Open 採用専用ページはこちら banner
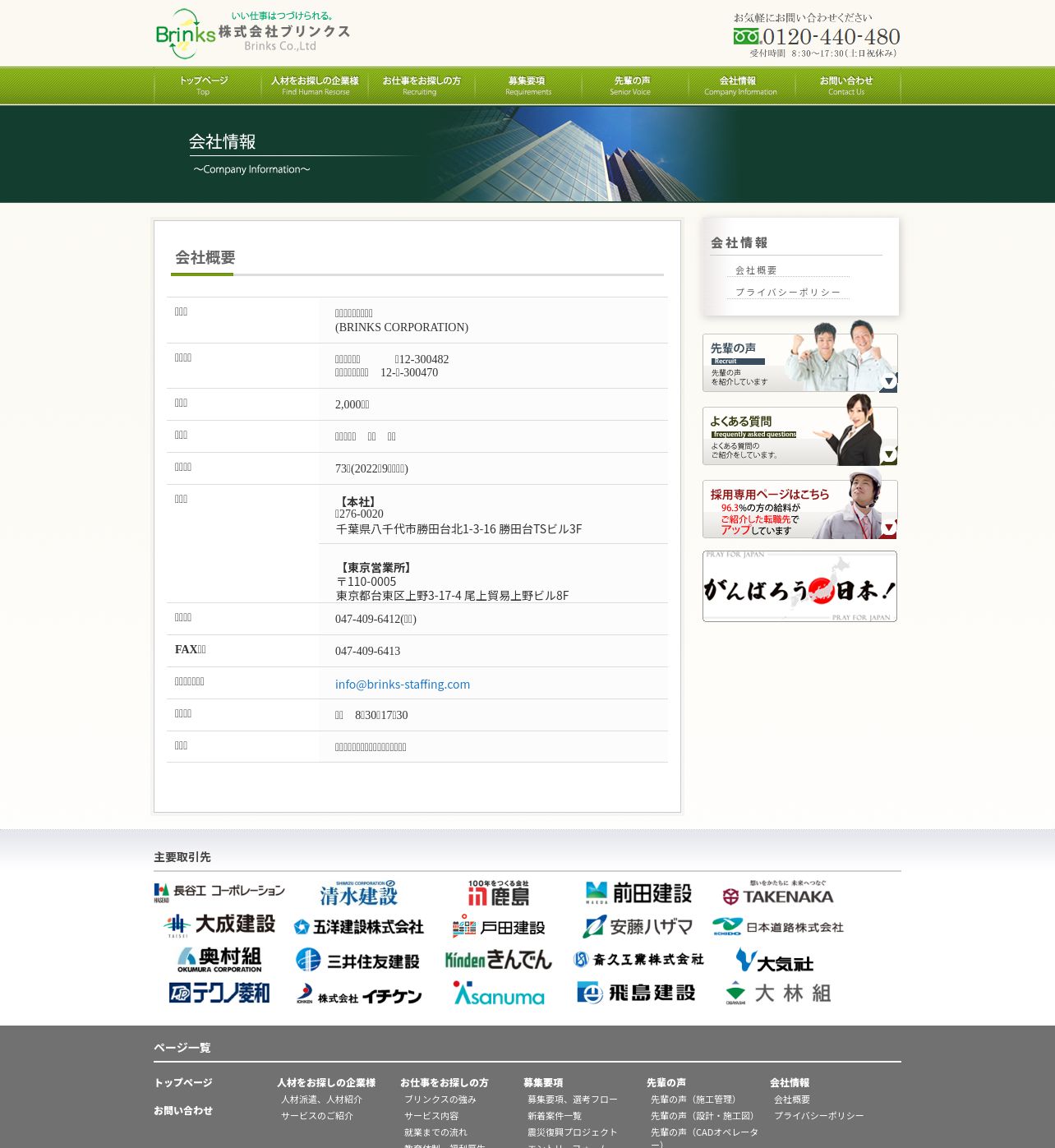The width and height of the screenshot is (1055, 1148). (799, 505)
